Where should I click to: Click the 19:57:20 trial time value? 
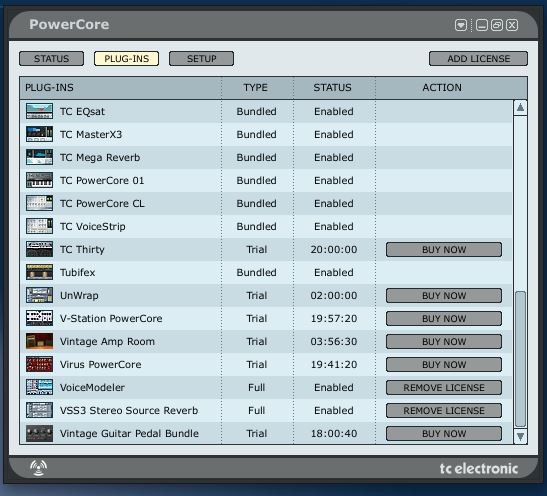[x=334, y=318]
